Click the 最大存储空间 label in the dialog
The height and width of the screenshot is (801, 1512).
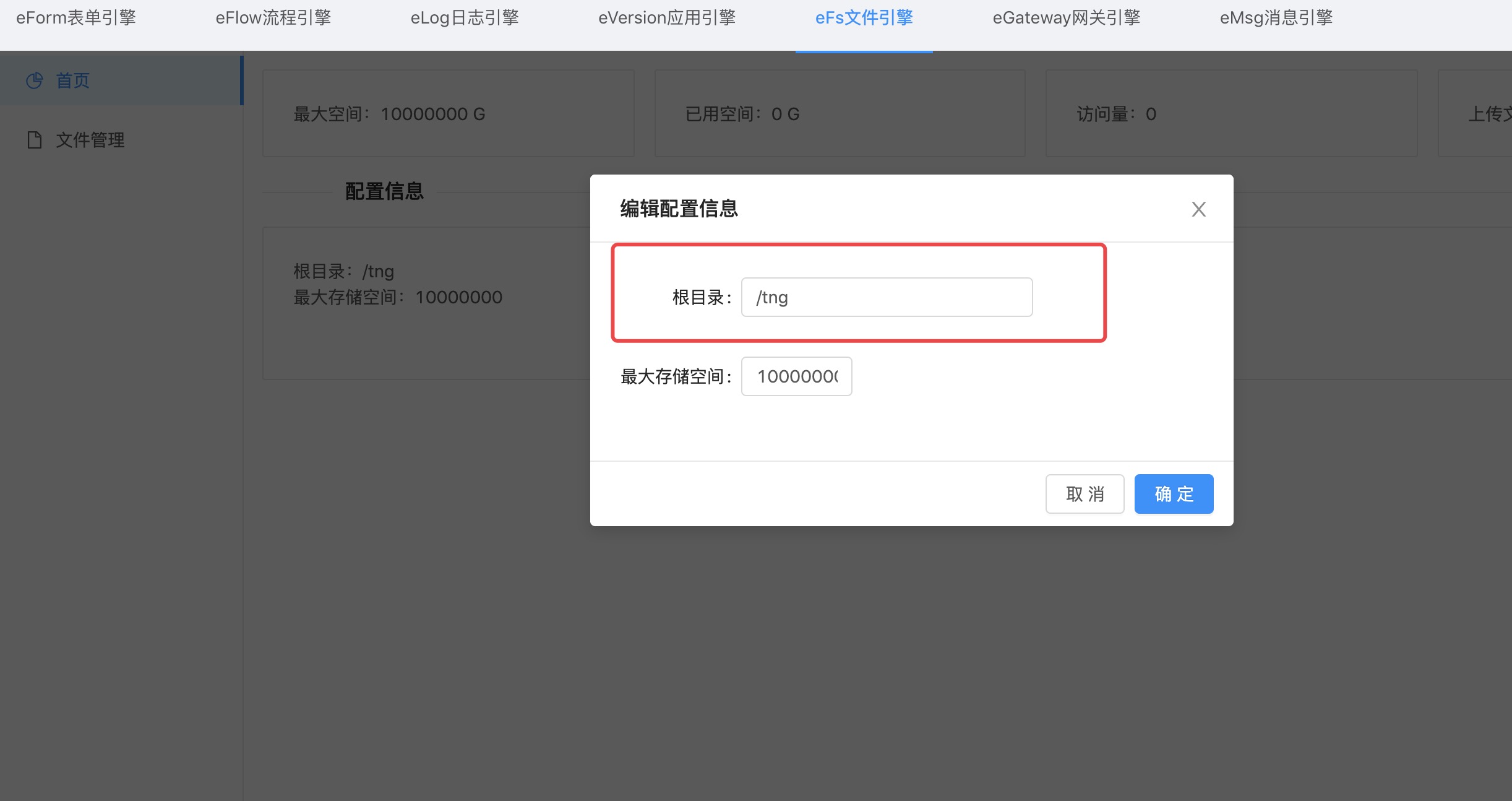tap(676, 376)
